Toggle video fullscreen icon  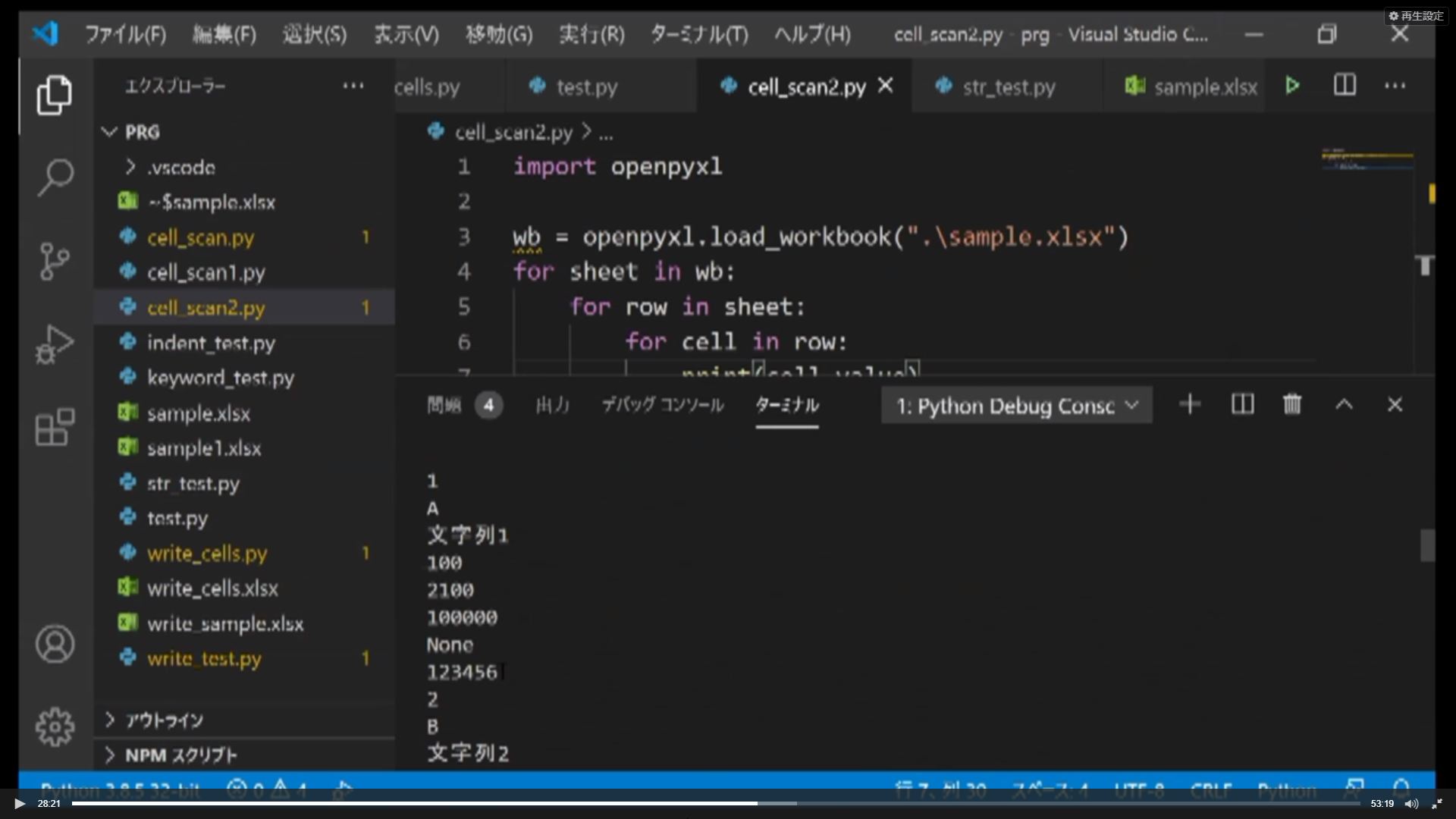1436,804
